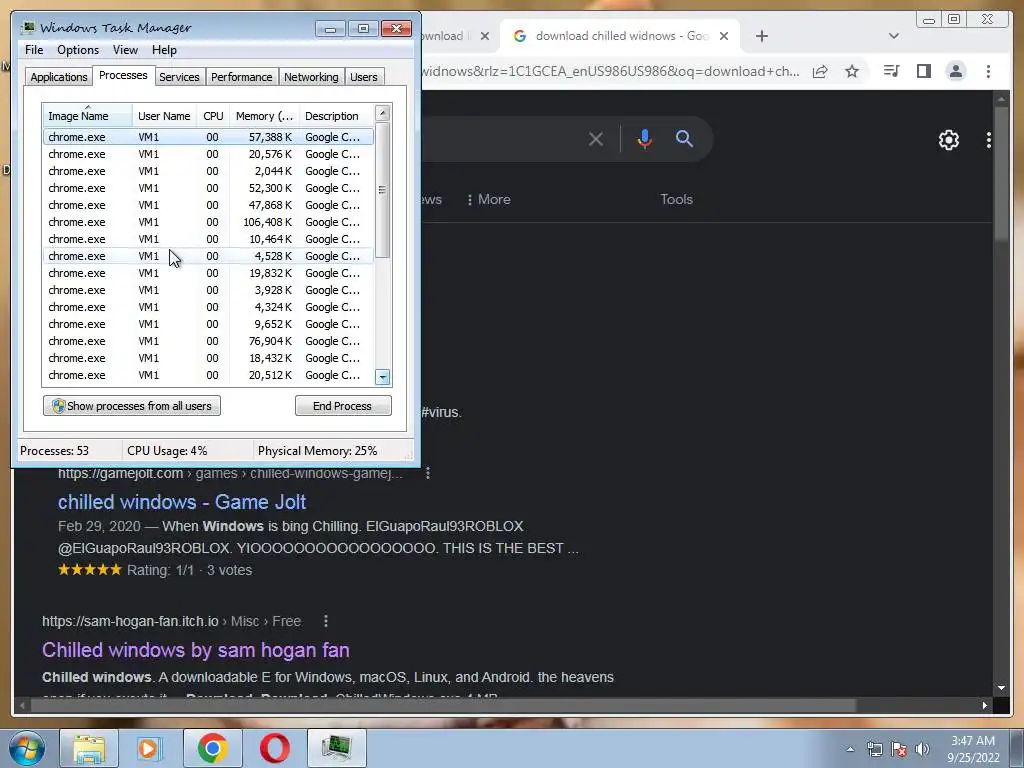Toggle Chrome side panel icon
This screenshot has width=1024, height=768.
point(923,71)
